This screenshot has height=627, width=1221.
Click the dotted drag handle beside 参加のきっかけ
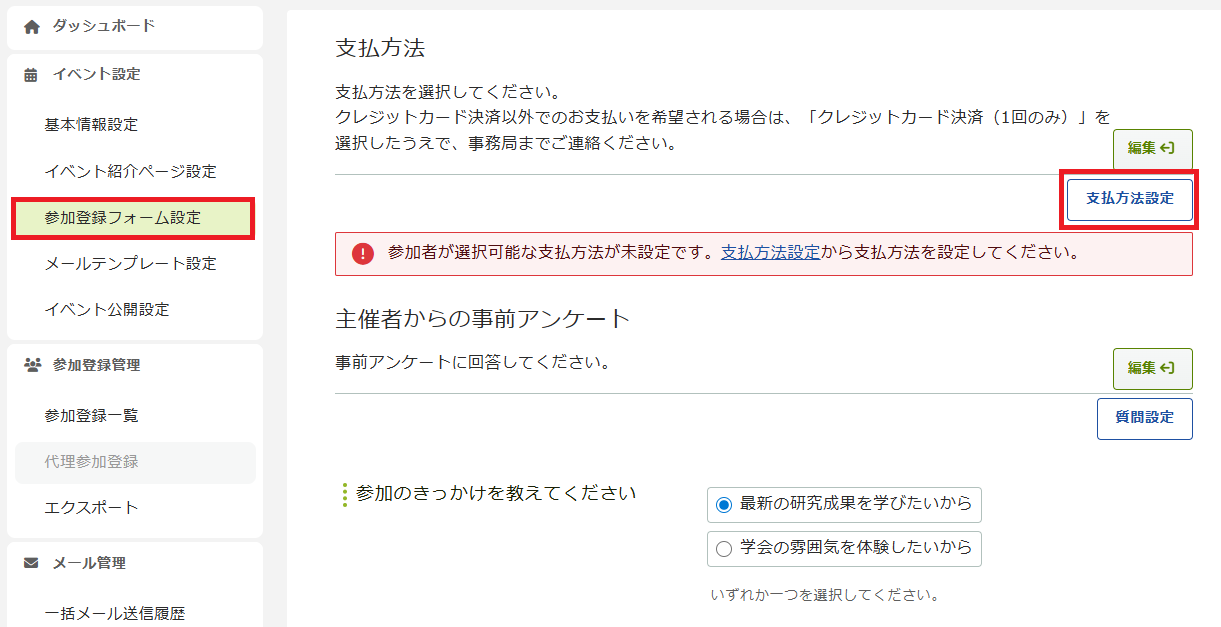(x=345, y=494)
